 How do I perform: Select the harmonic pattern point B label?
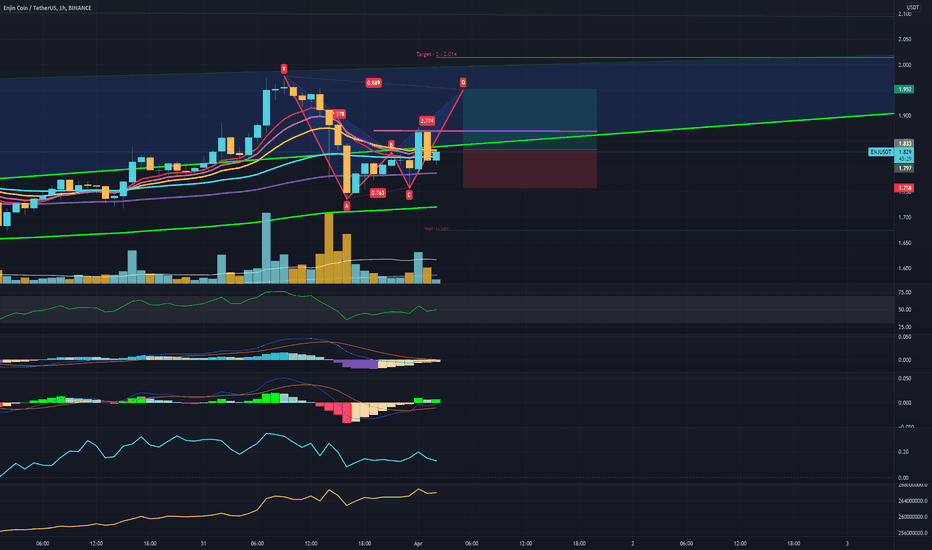click(391, 144)
